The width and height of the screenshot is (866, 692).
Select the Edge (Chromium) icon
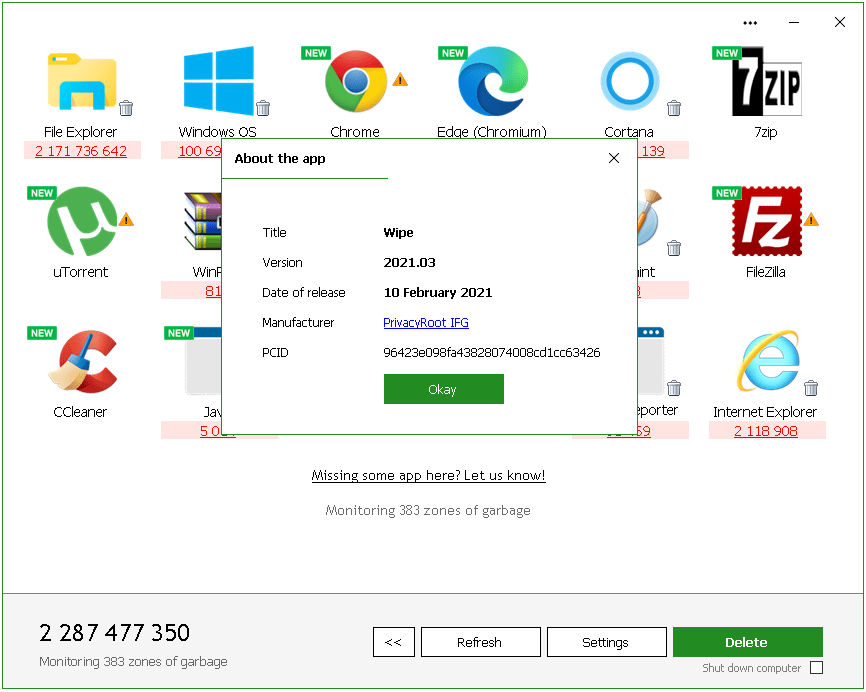click(x=493, y=81)
